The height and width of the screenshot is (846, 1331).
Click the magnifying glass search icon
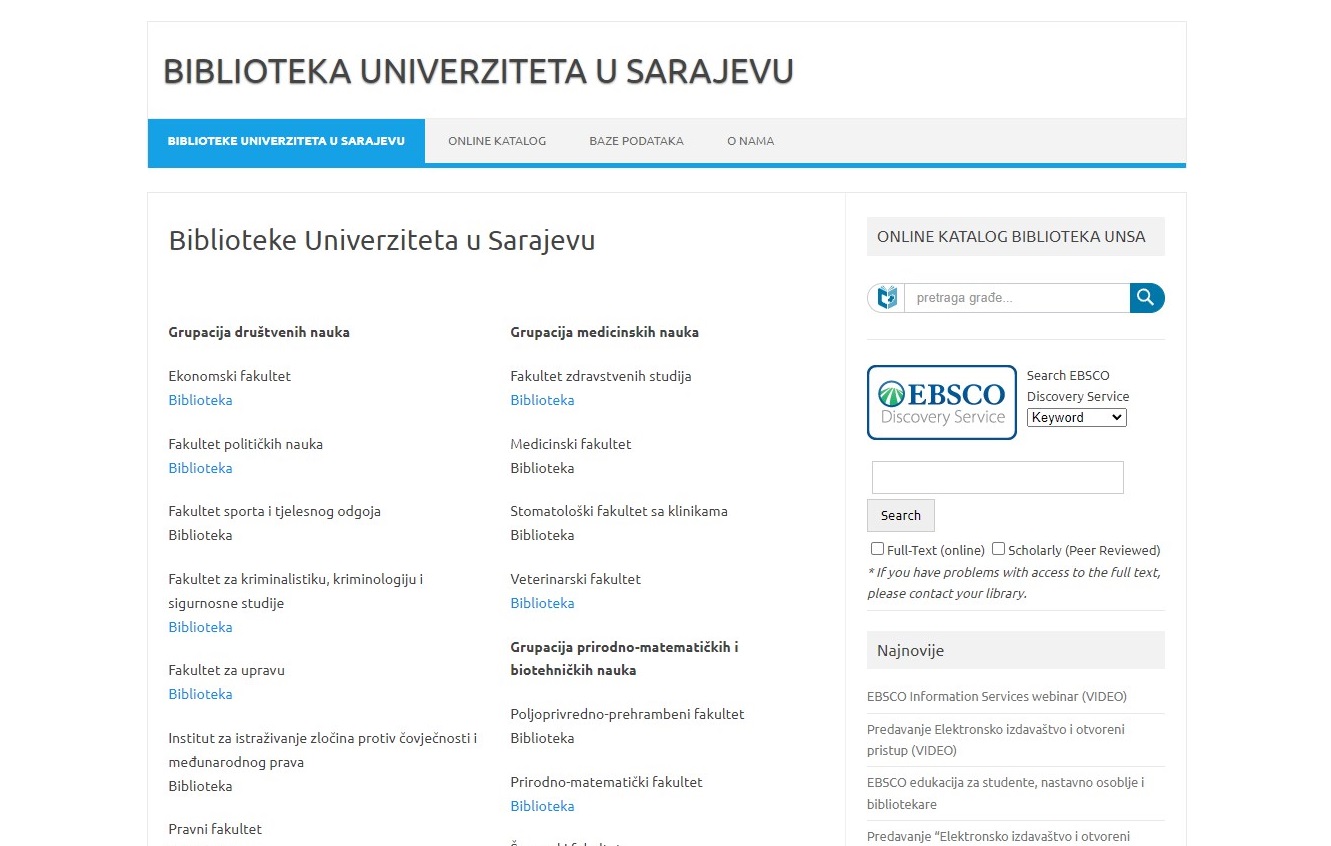coord(1147,298)
